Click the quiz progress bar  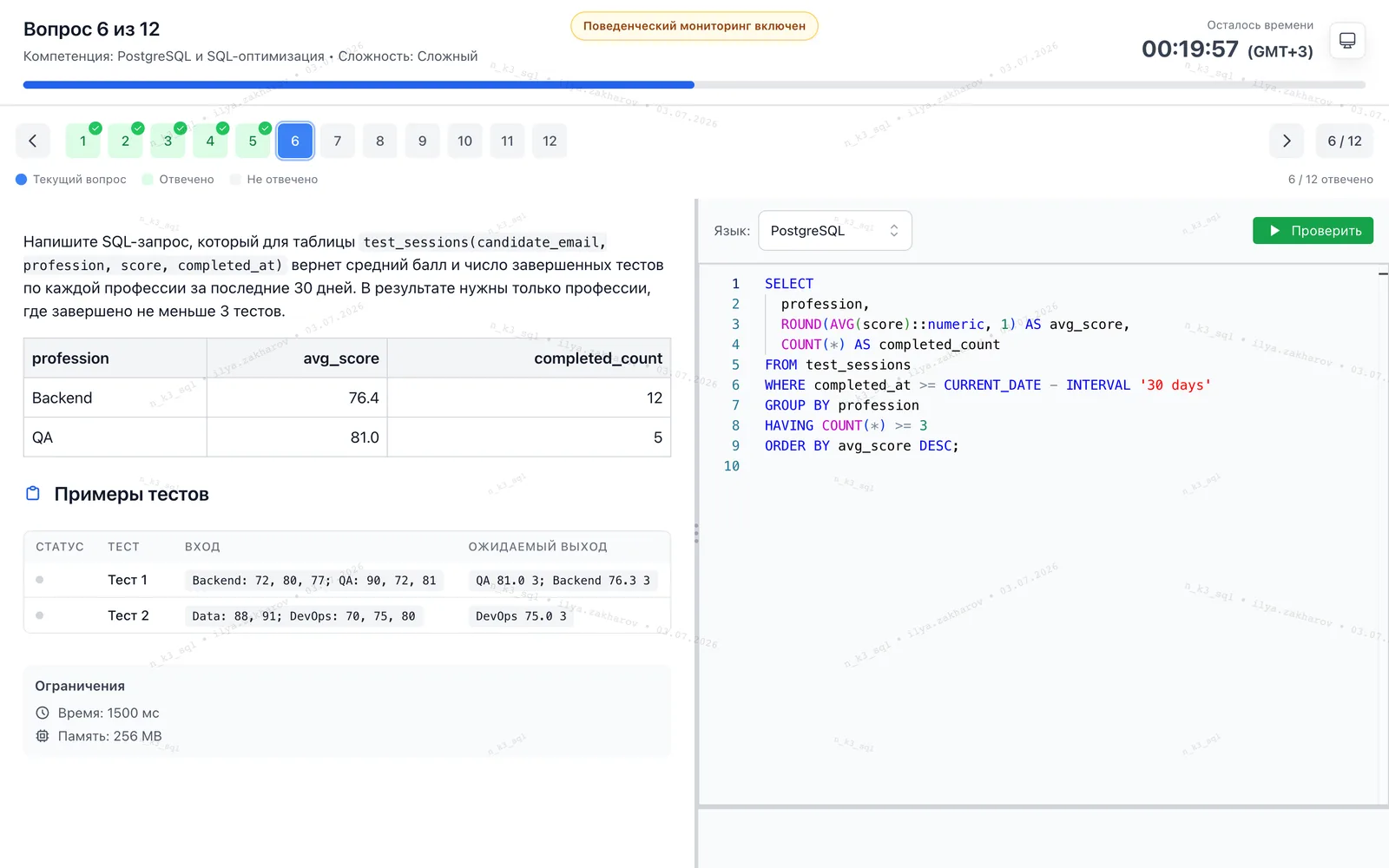click(x=694, y=85)
